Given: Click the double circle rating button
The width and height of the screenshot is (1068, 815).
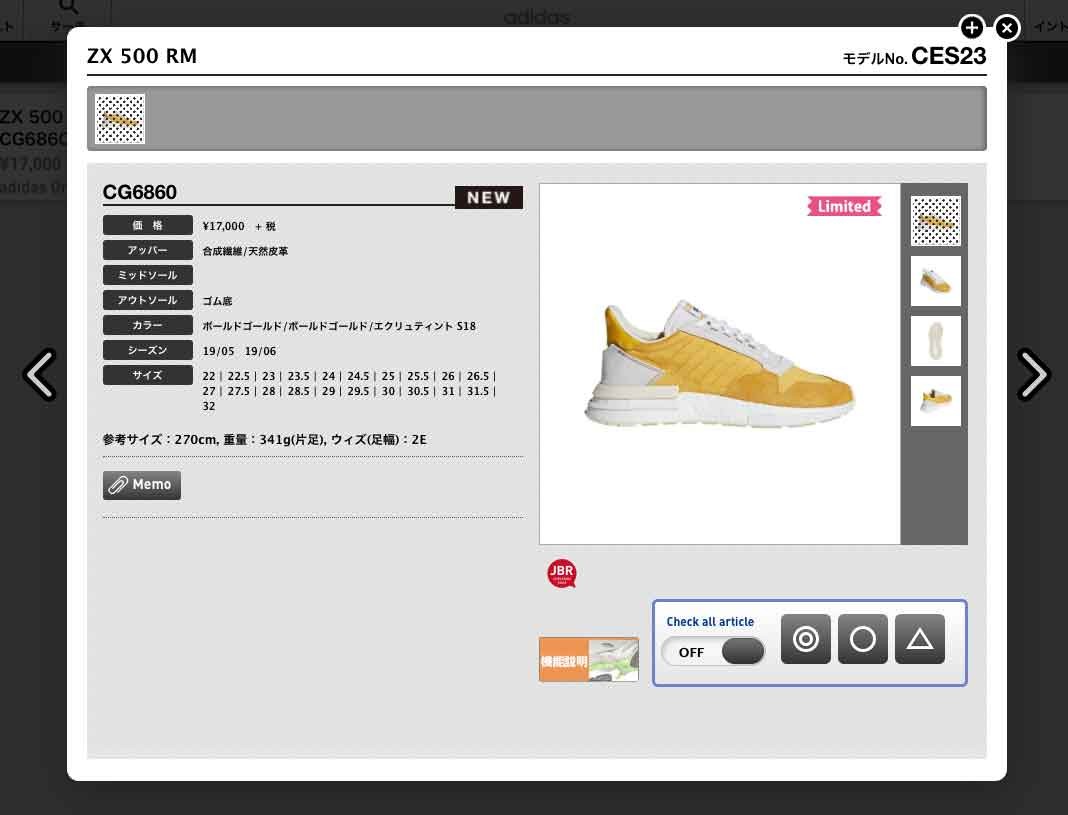Looking at the screenshot, I should [x=805, y=639].
